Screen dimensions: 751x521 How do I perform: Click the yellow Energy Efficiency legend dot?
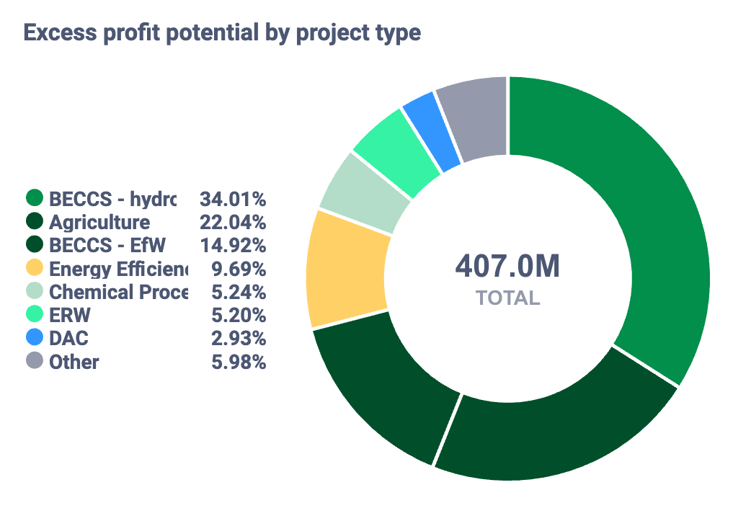click(35, 269)
